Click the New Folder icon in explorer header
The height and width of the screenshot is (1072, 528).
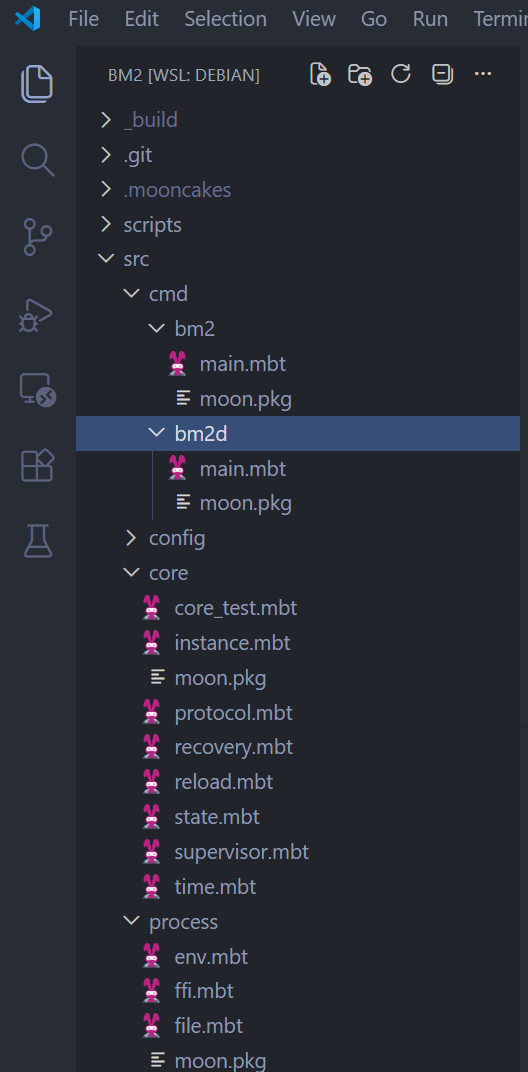click(x=360, y=74)
